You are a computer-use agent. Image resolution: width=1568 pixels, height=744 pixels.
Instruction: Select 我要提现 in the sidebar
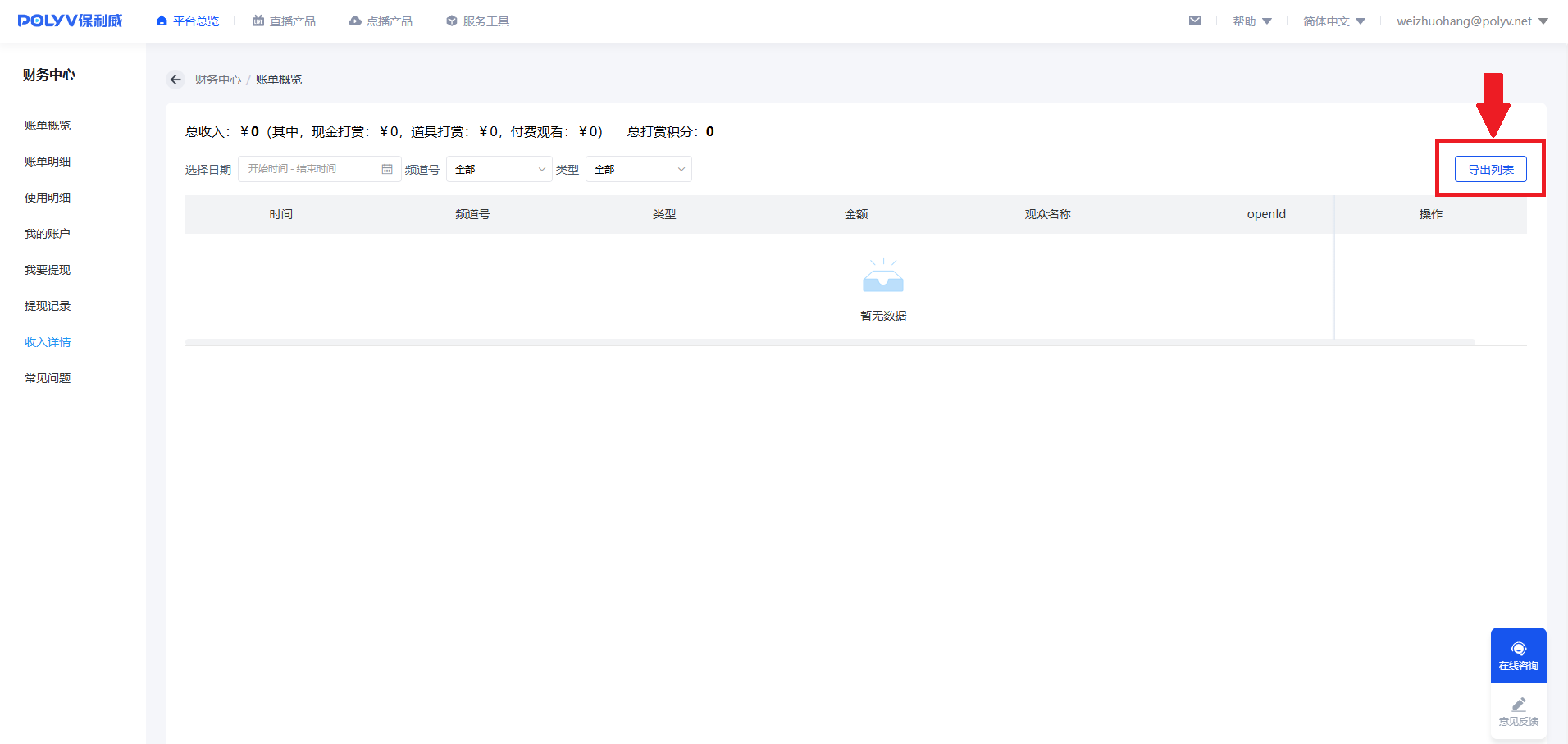pyautogui.click(x=48, y=270)
